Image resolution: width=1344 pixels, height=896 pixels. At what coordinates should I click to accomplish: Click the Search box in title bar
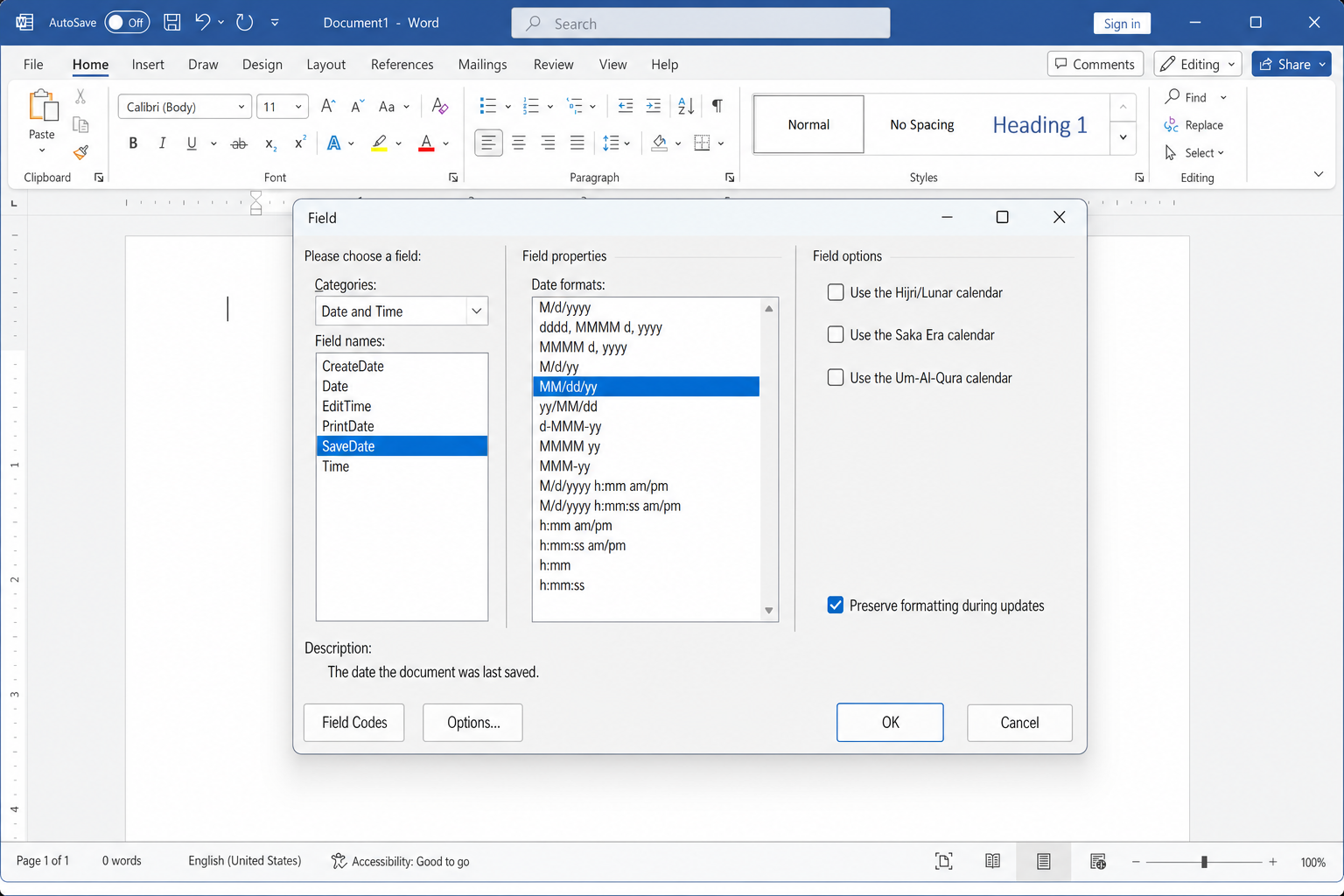(700, 24)
